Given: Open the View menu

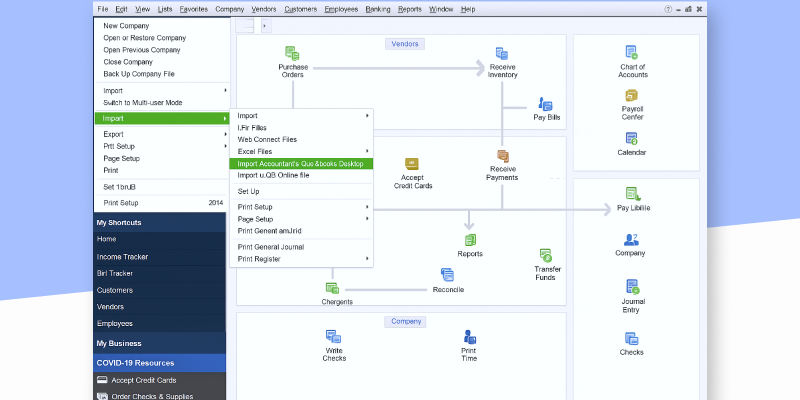Looking at the screenshot, I should tap(142, 9).
